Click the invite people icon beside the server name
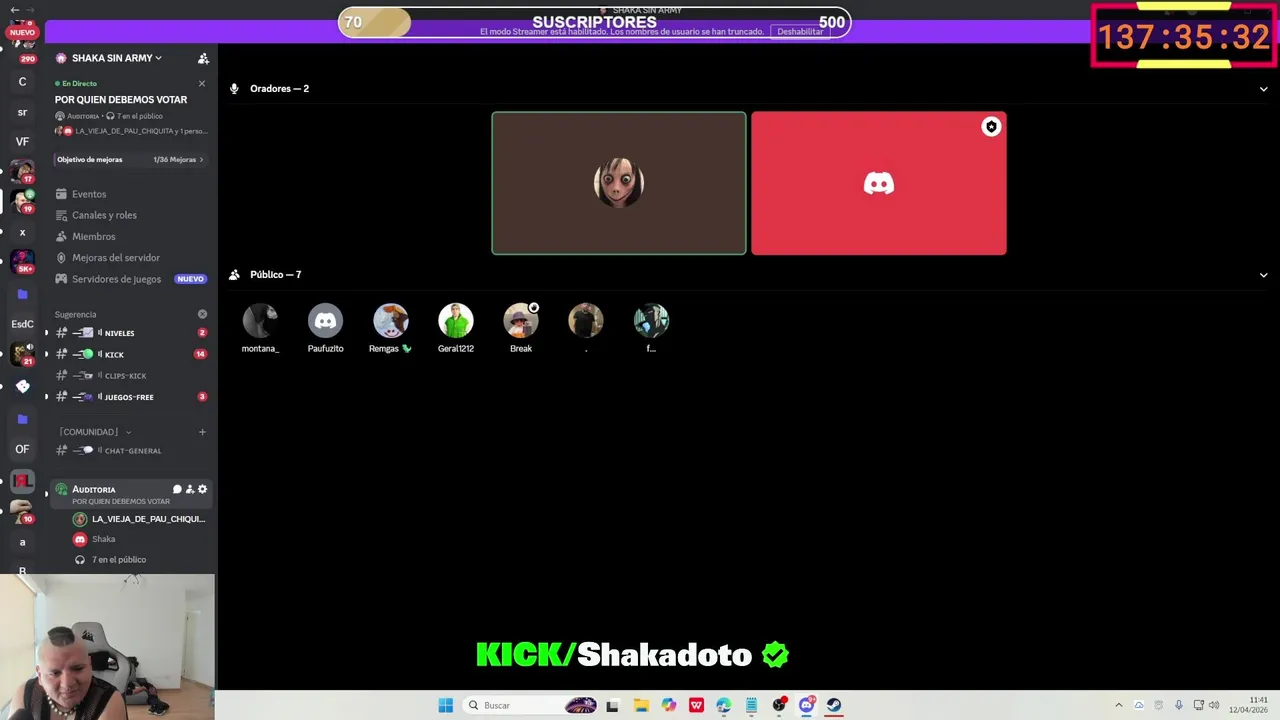The height and width of the screenshot is (720, 1280). pyautogui.click(x=203, y=58)
